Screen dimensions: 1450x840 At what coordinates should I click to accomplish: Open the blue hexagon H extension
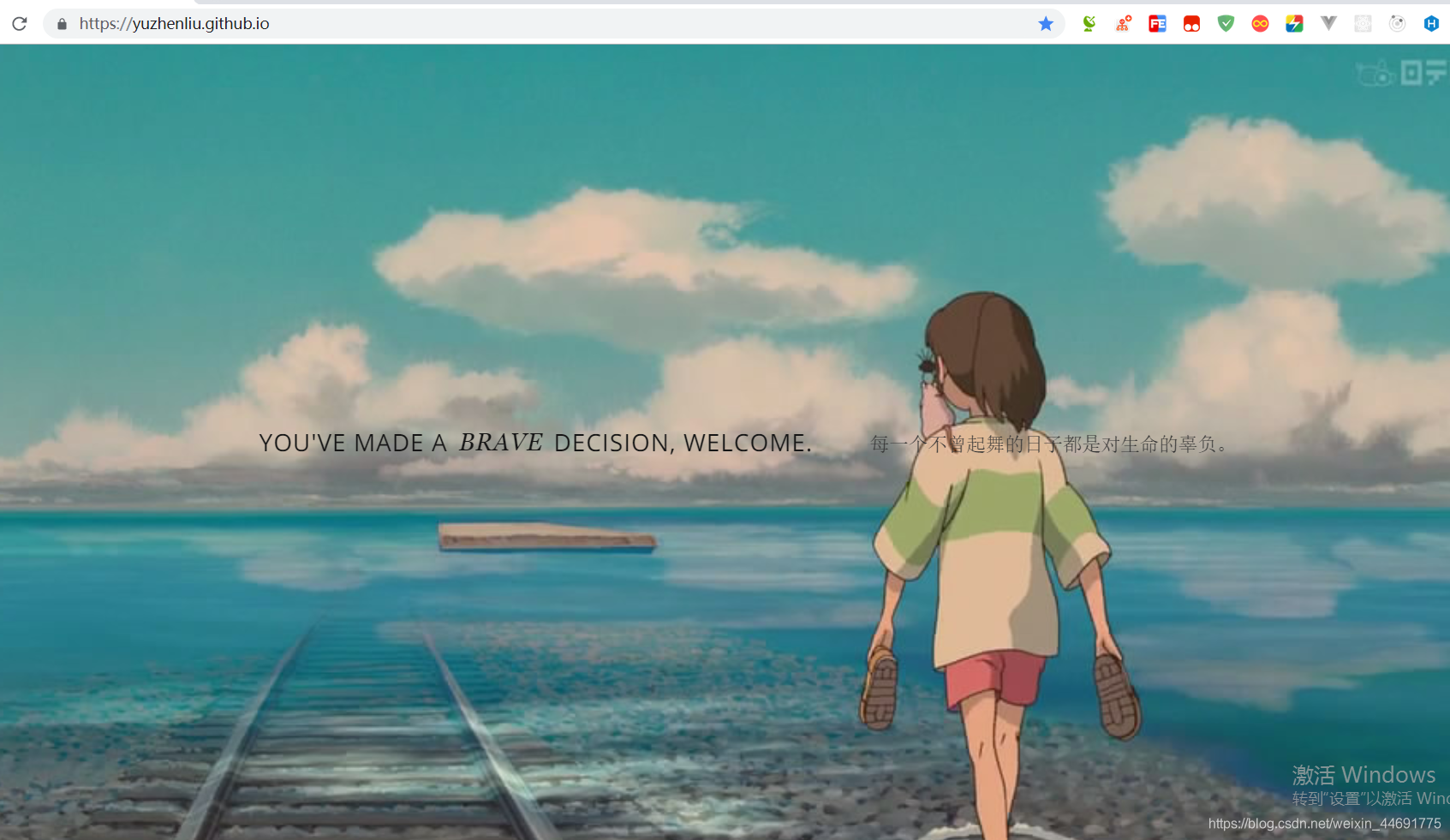coord(1431,23)
